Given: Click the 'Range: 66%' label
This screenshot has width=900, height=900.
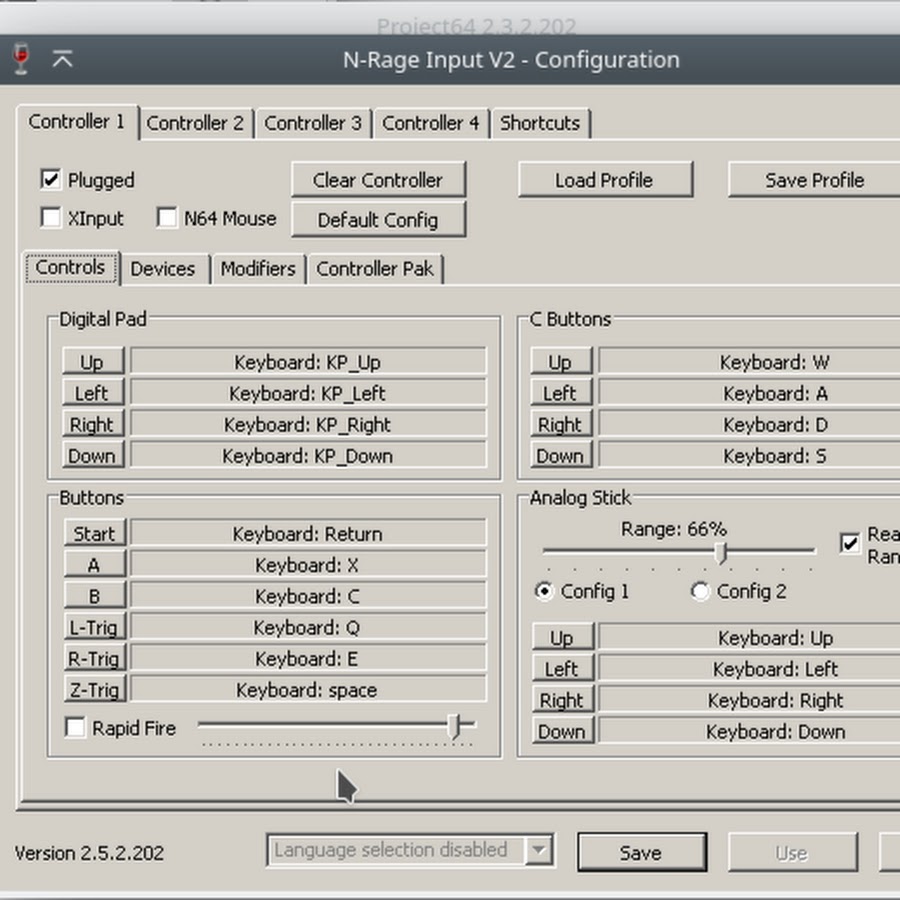Looking at the screenshot, I should click(674, 529).
